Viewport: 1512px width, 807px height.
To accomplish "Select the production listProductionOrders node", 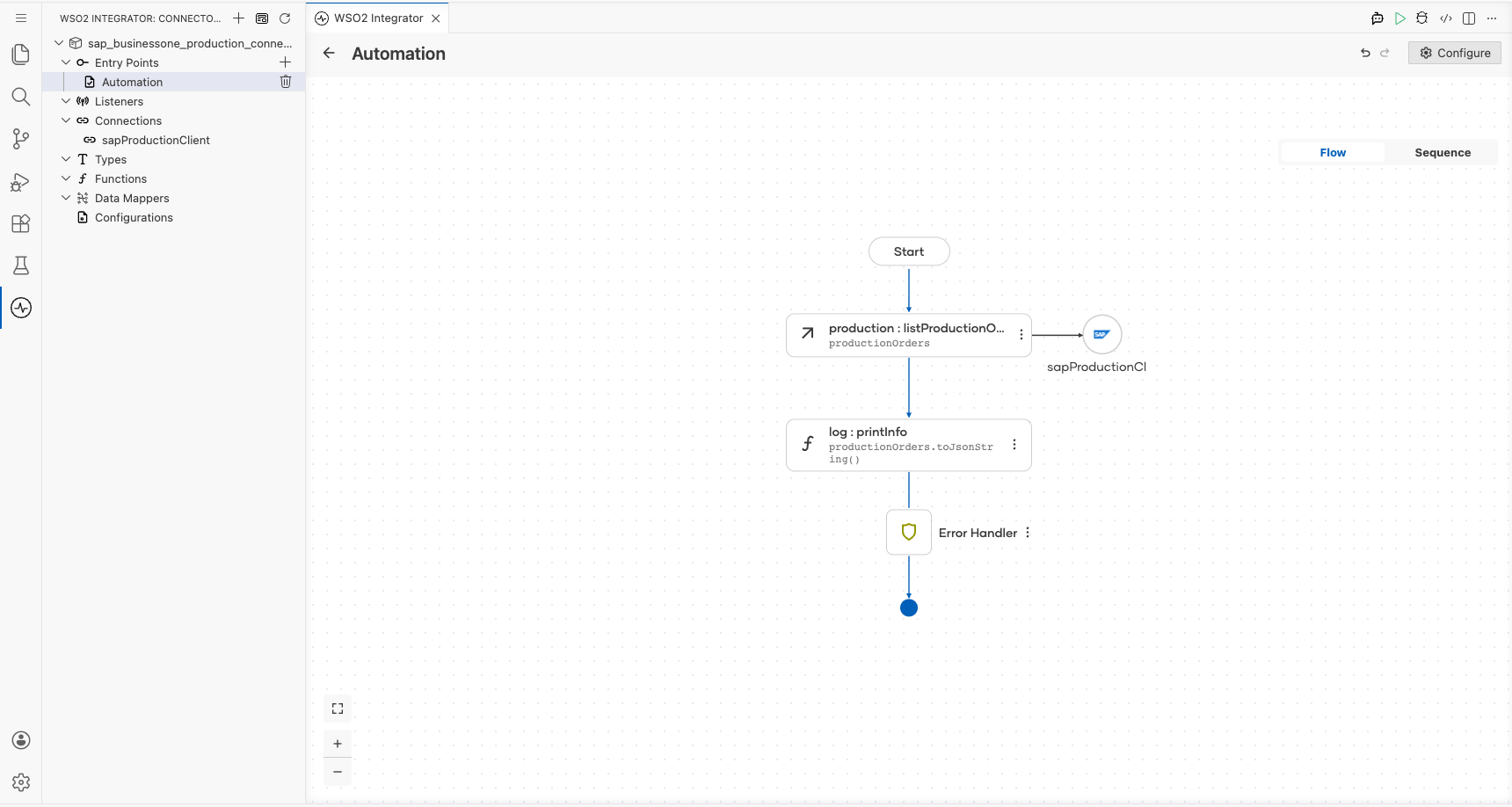I will tap(909, 335).
